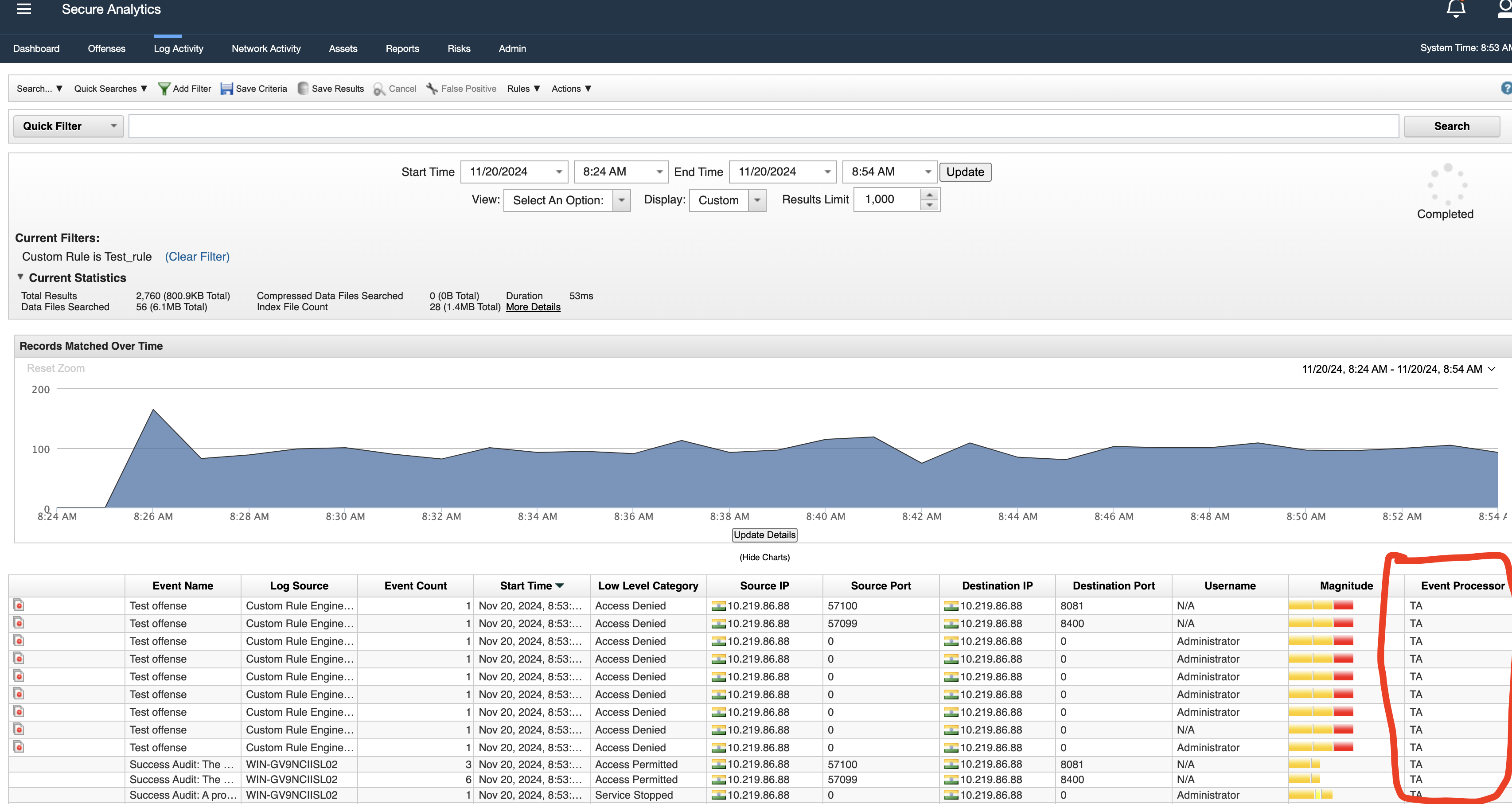Click the offense icon on first event row
This screenshot has height=804, width=1512.
19,605
